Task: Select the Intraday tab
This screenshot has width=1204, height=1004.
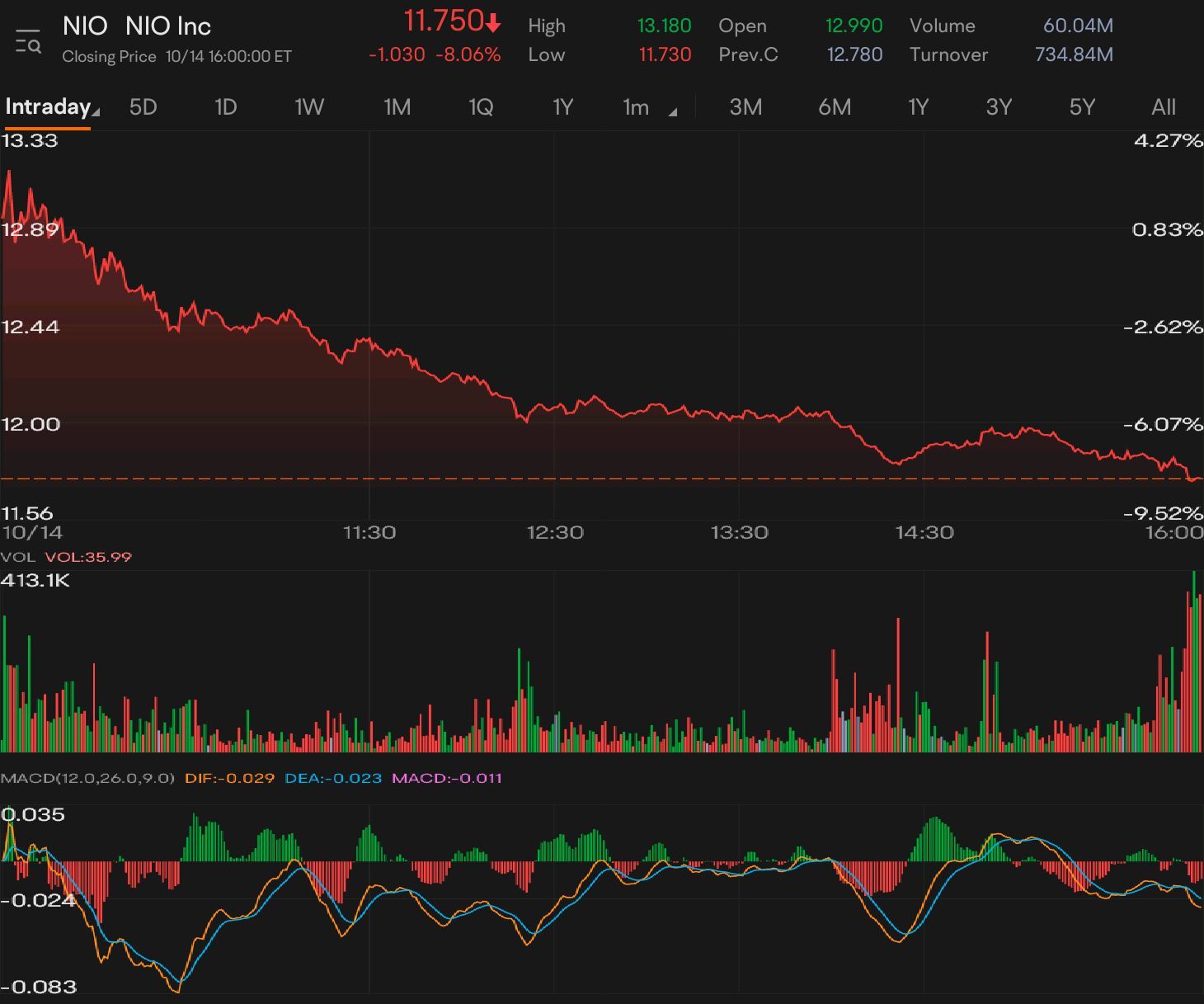Action: click(47, 106)
